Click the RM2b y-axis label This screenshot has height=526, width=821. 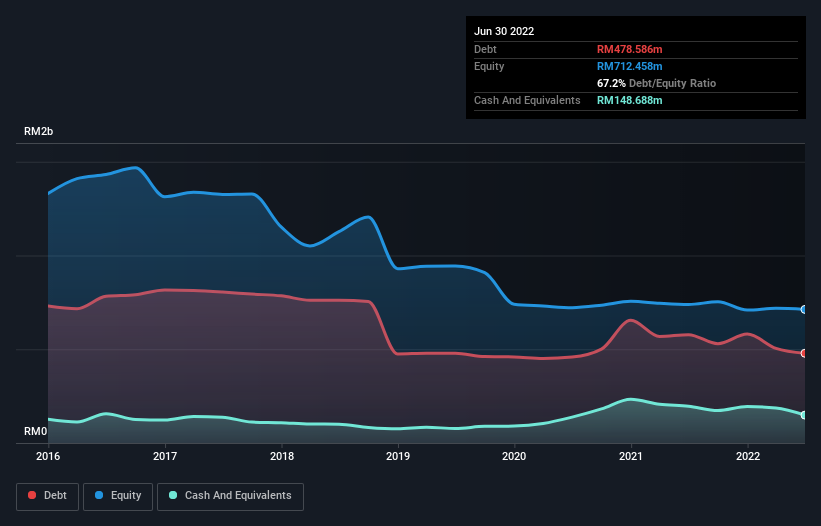click(x=38, y=131)
